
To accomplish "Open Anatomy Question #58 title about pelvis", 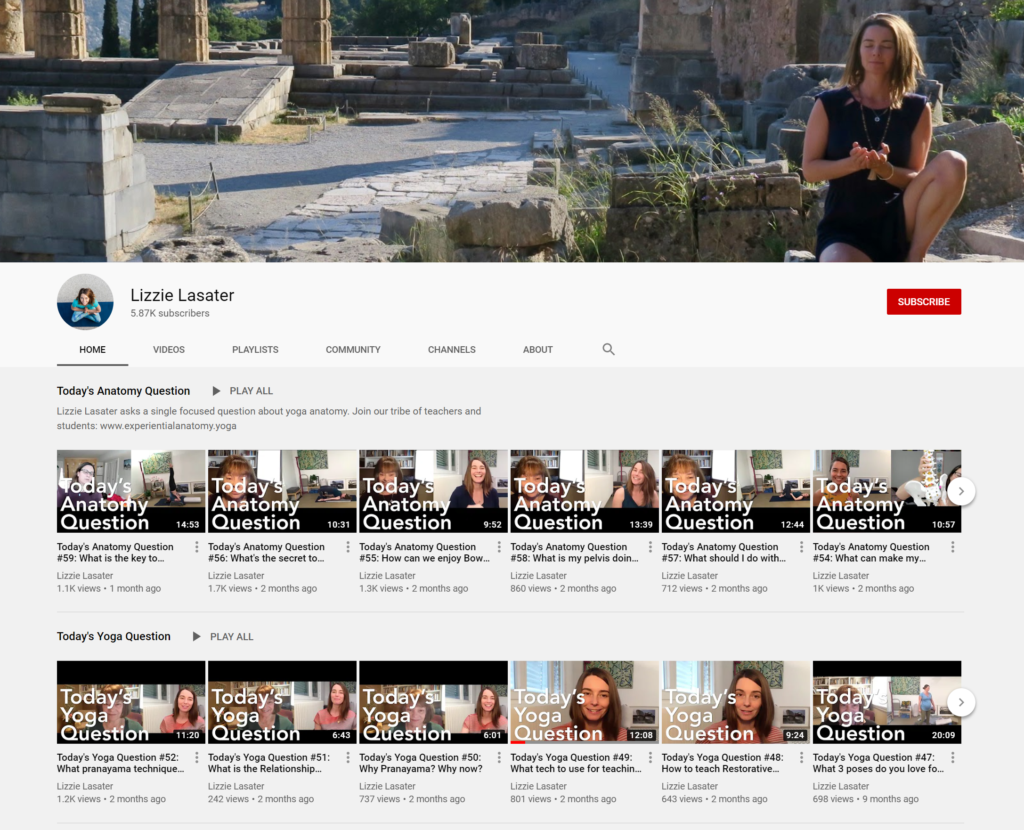I will pyautogui.click(x=575, y=552).
